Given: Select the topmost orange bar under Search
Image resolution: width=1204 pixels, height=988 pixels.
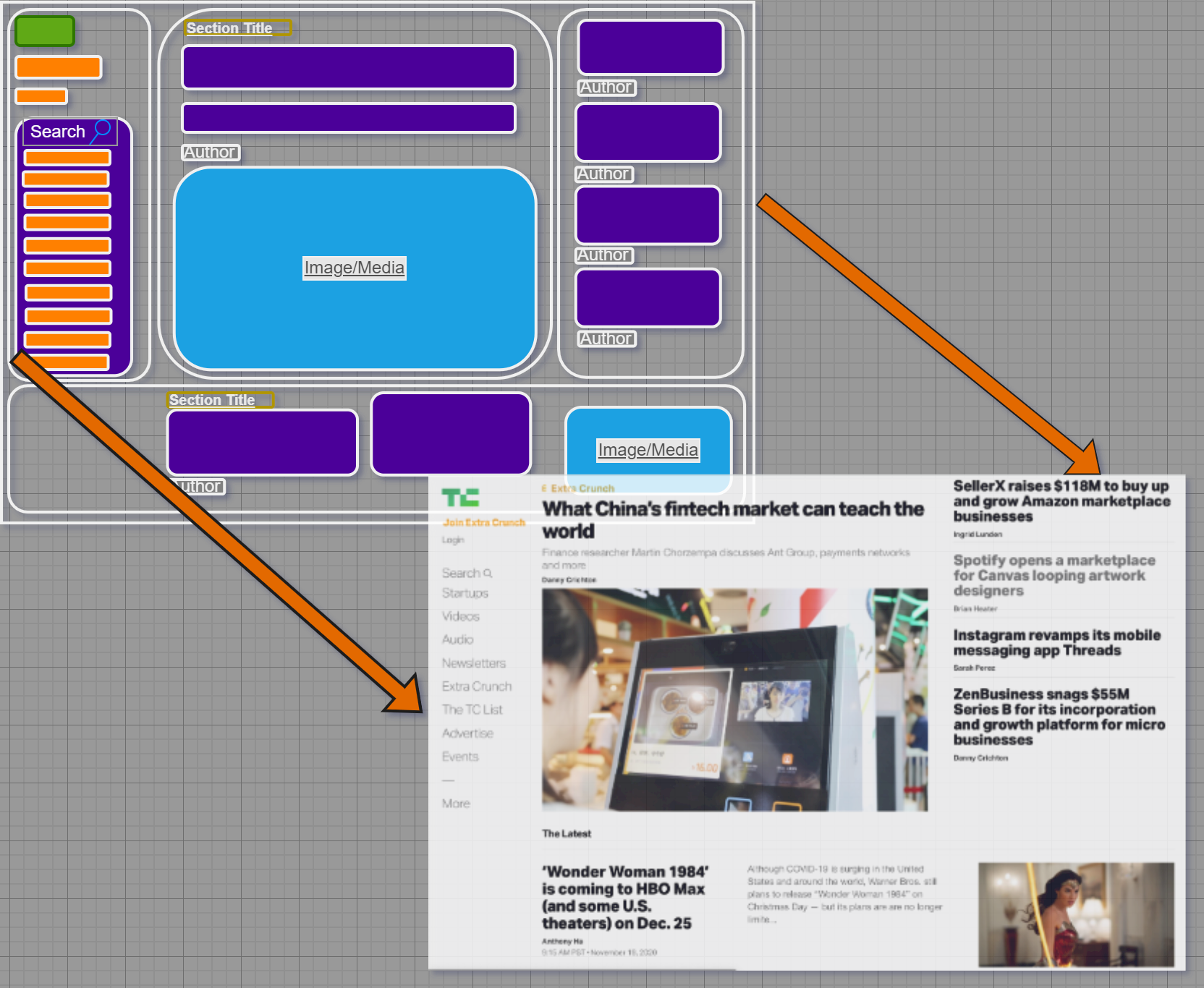Looking at the screenshot, I should [67, 158].
